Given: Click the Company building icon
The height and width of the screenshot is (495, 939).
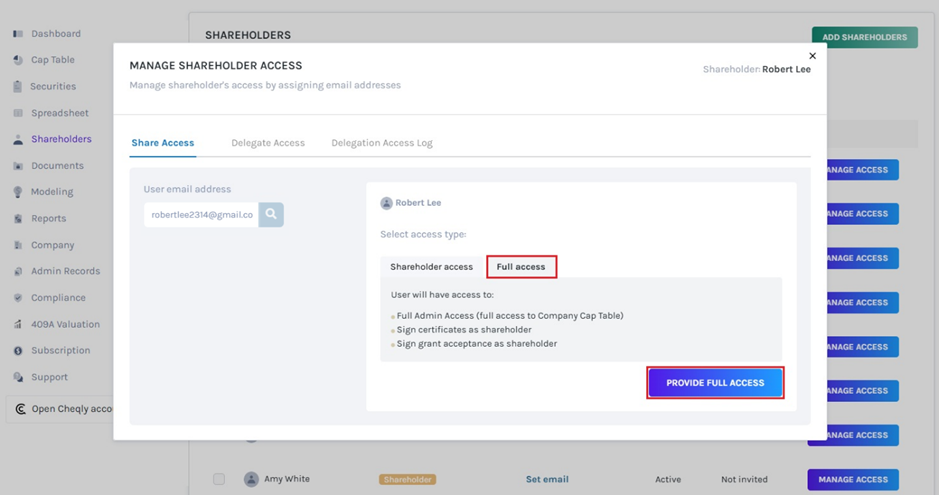Looking at the screenshot, I should coord(18,245).
